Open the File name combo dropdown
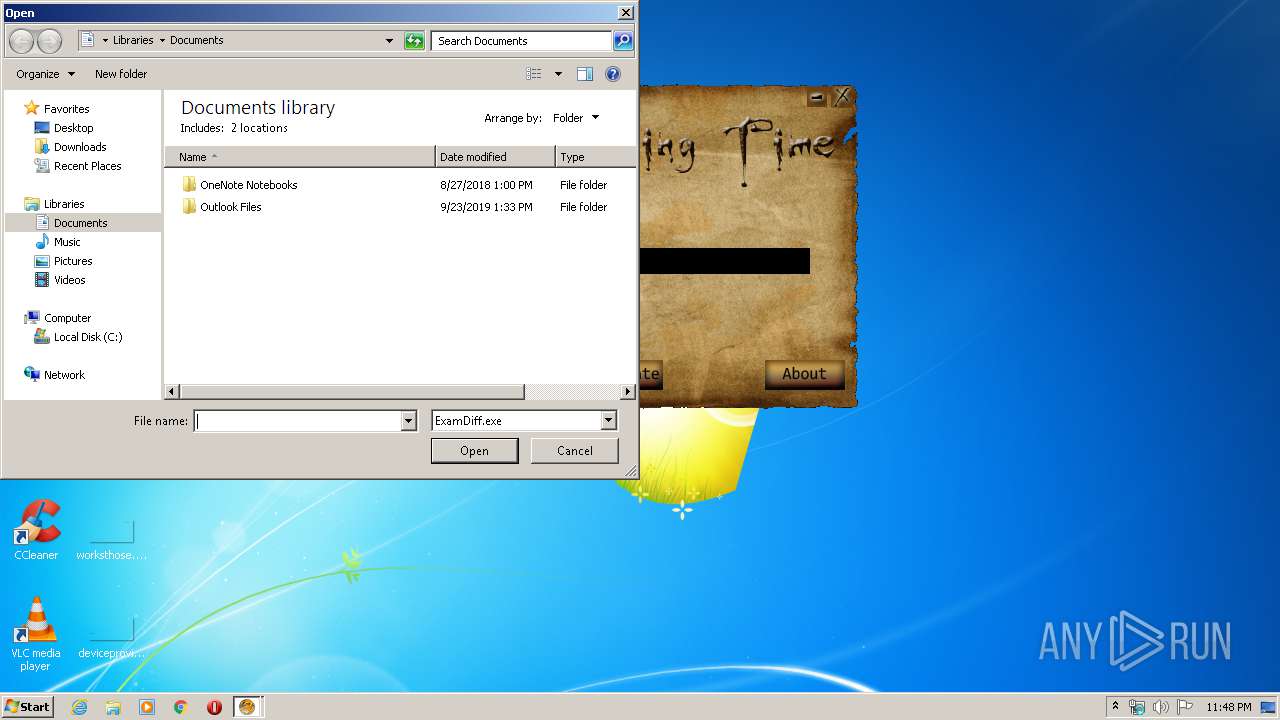 408,421
